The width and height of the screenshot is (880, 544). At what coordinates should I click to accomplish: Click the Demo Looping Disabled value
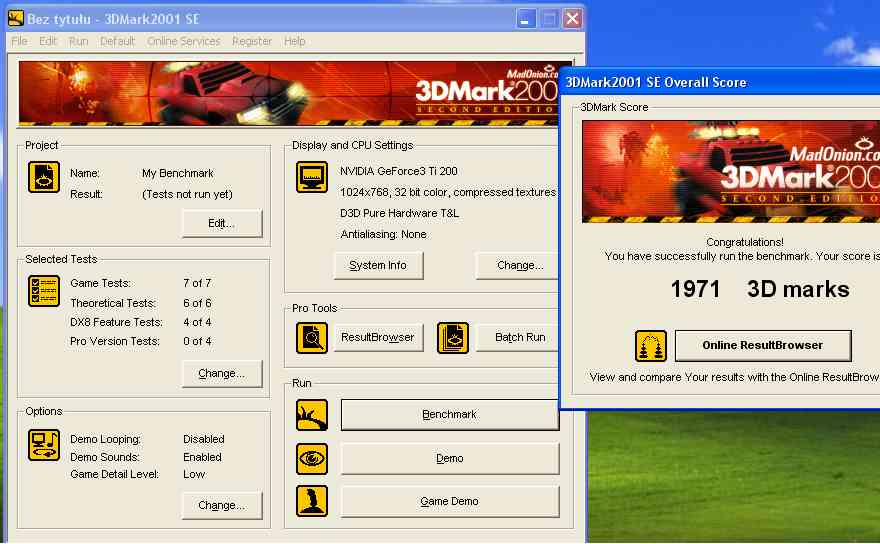pyautogui.click(x=204, y=439)
